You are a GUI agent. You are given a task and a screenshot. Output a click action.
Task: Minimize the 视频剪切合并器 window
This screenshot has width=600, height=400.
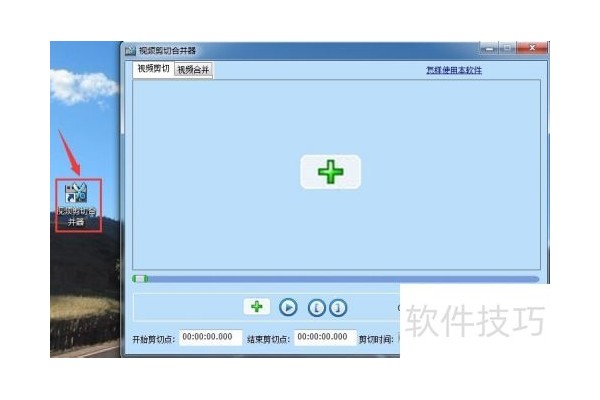[489, 48]
